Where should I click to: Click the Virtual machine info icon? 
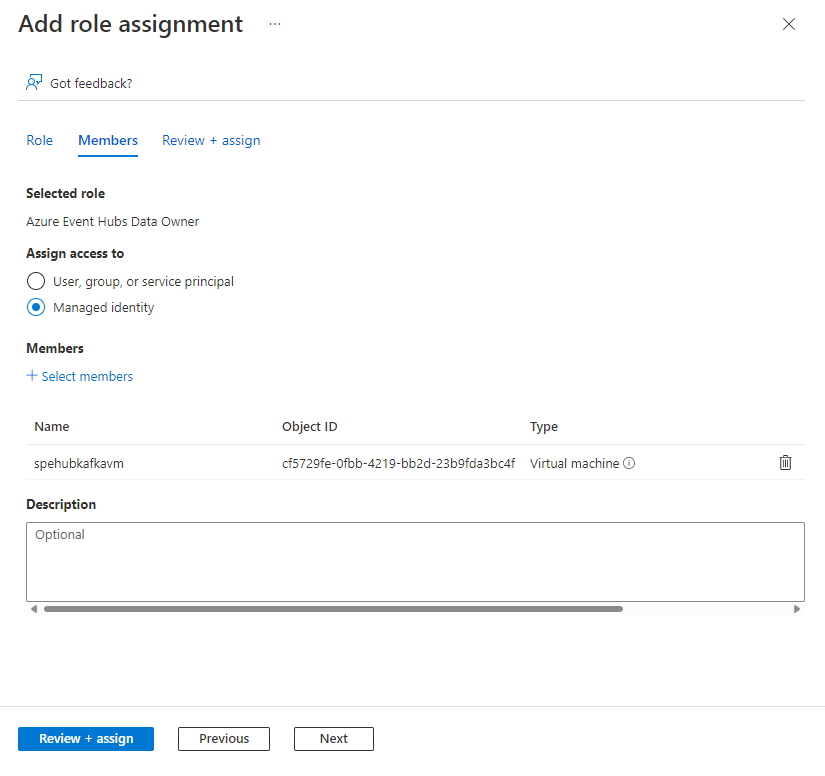pos(629,463)
